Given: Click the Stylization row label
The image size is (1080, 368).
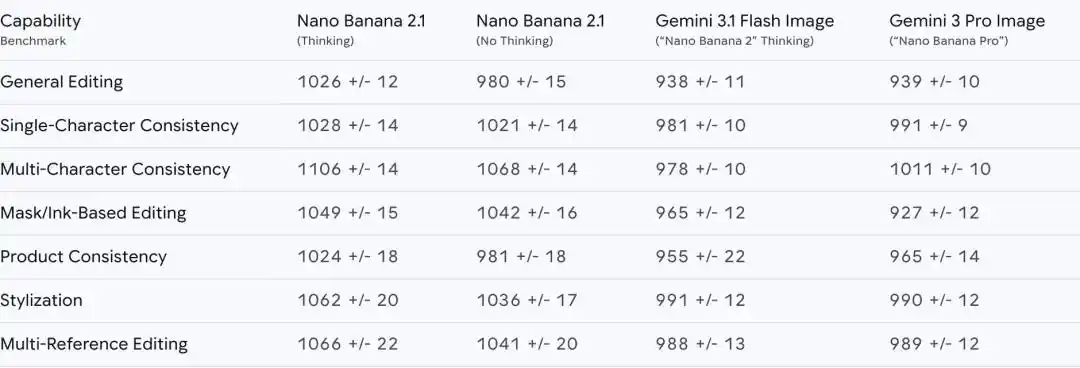Looking at the screenshot, I should 41,300.
